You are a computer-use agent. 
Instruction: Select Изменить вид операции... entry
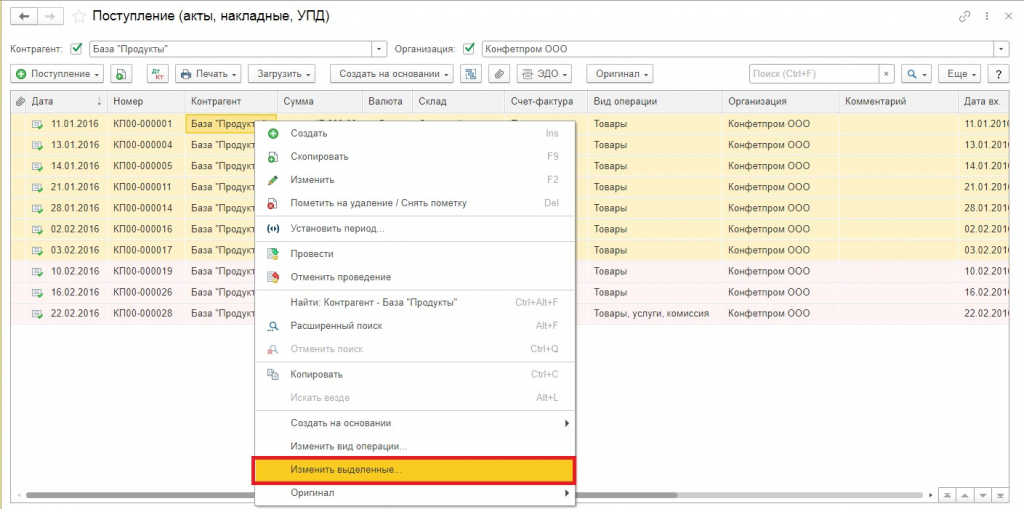pyautogui.click(x=415, y=447)
